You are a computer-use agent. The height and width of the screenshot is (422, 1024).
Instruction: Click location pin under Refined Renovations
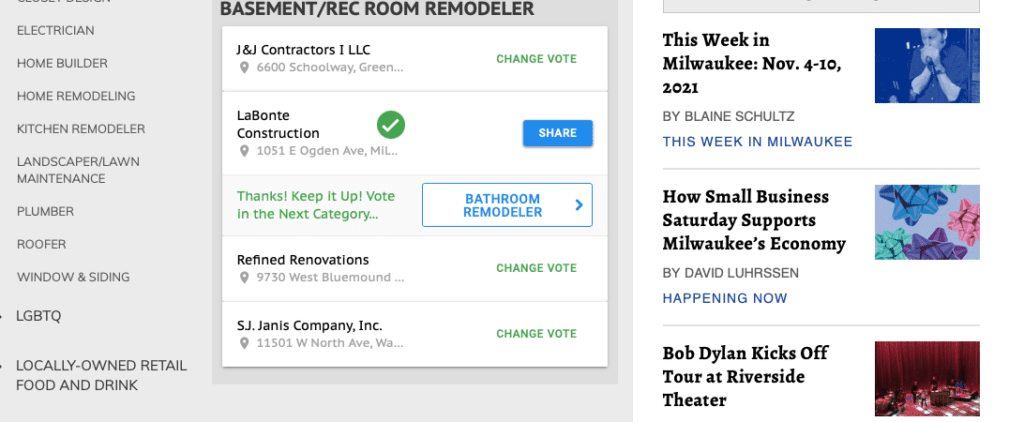click(243, 277)
